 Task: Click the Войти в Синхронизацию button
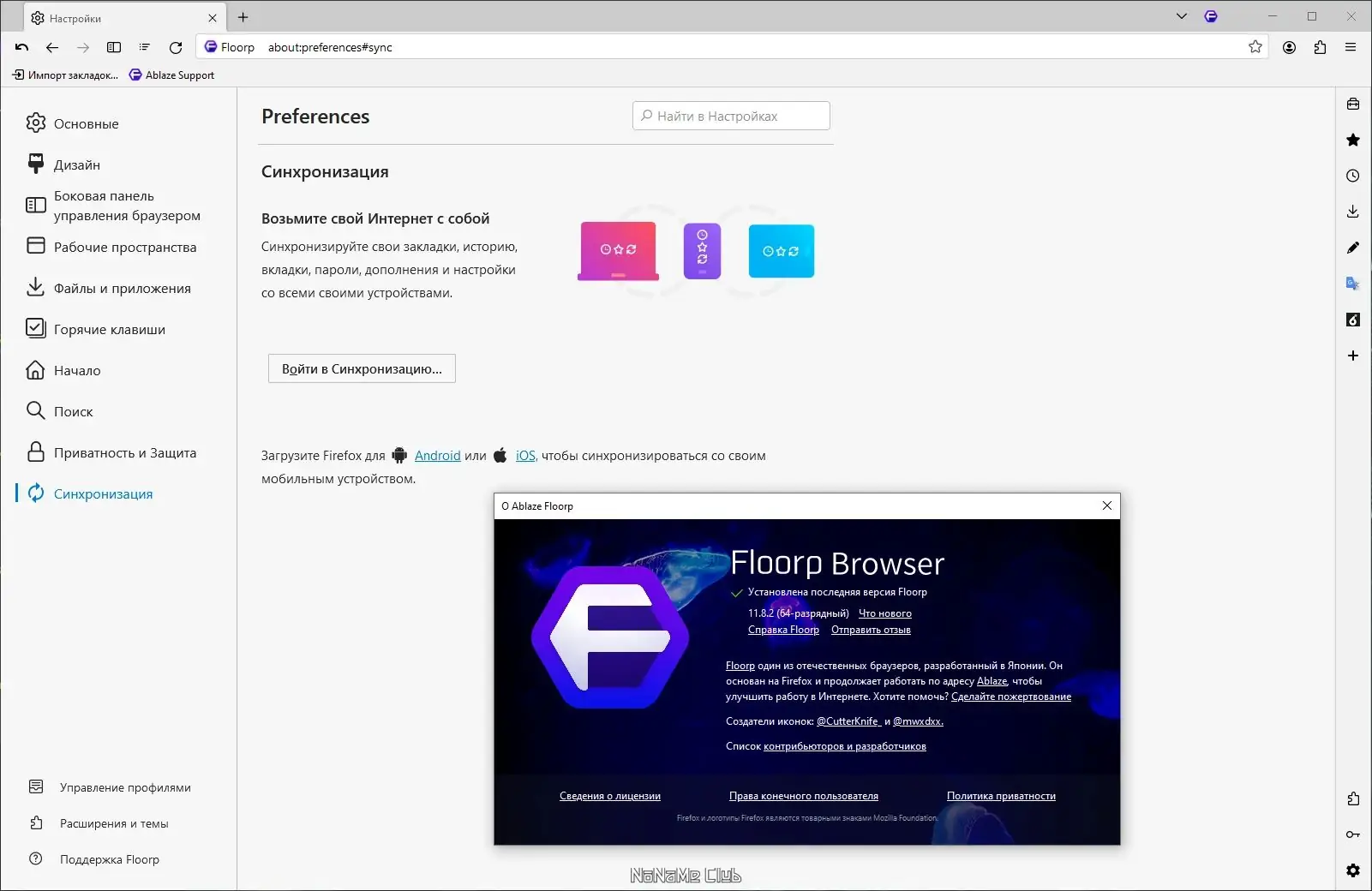point(362,368)
